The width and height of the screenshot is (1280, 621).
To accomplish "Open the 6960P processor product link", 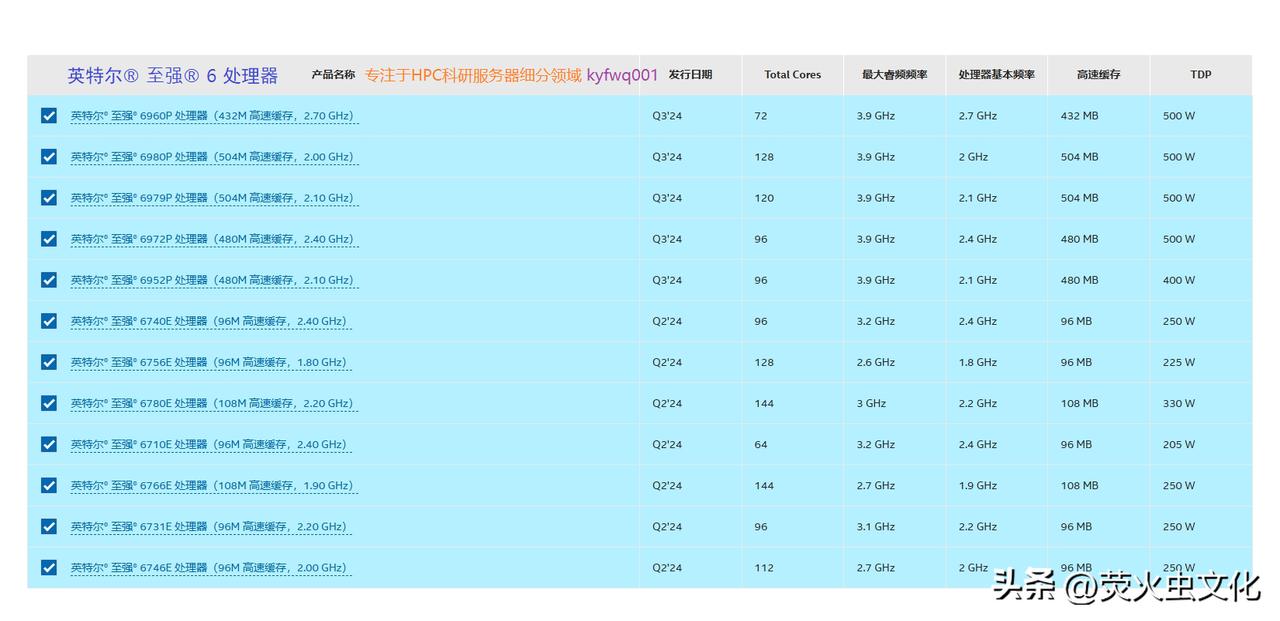I will pyautogui.click(x=214, y=116).
